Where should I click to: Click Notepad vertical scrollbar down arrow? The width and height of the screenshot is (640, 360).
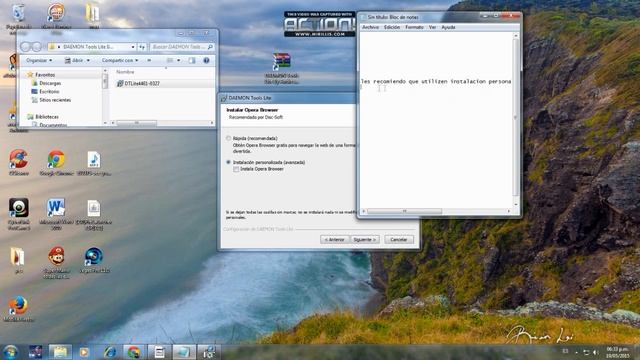click(x=516, y=204)
